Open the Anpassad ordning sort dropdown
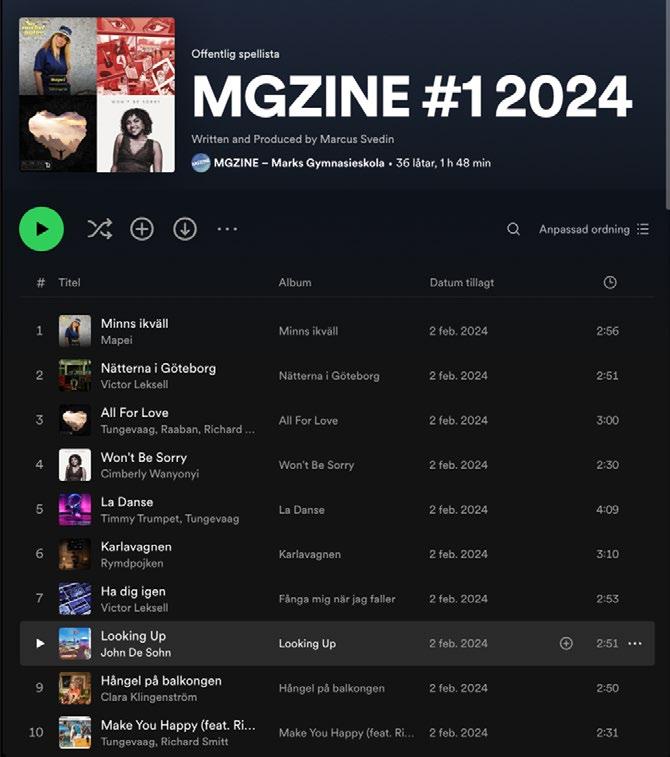Image resolution: width=670 pixels, height=757 pixels. [x=594, y=229]
